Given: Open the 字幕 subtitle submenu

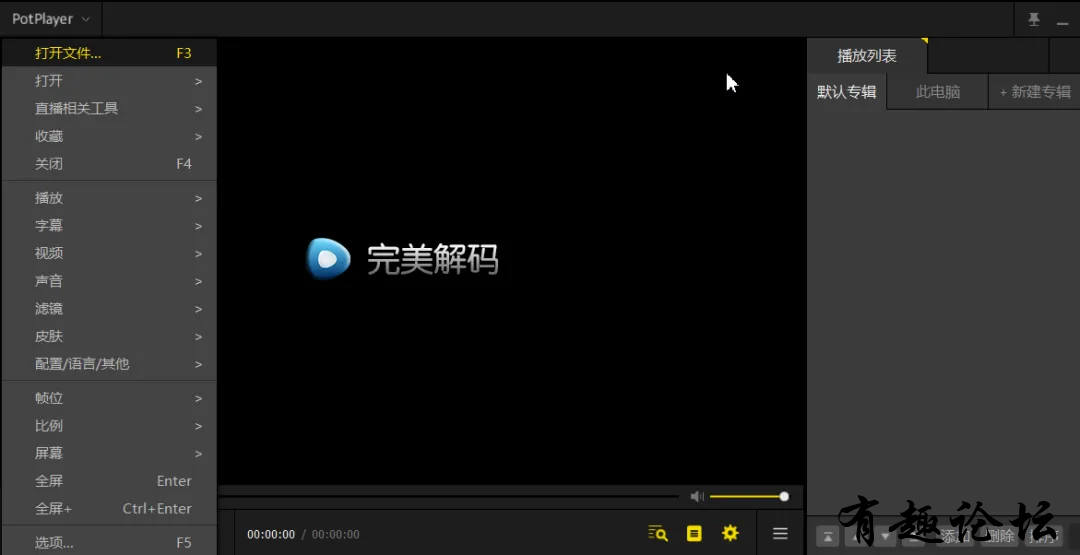Looking at the screenshot, I should (x=110, y=225).
